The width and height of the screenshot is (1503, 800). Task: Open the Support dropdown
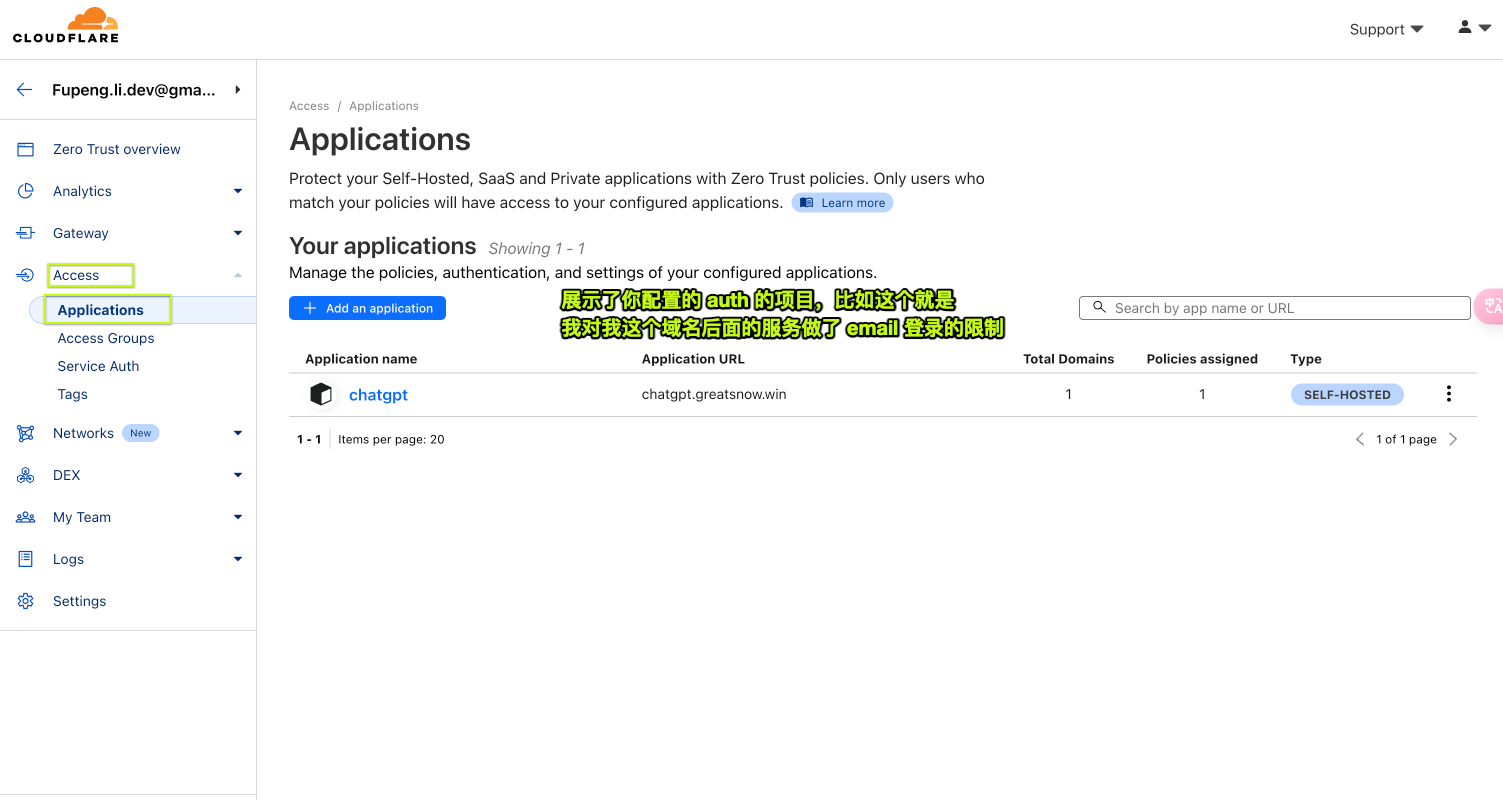tap(1386, 29)
